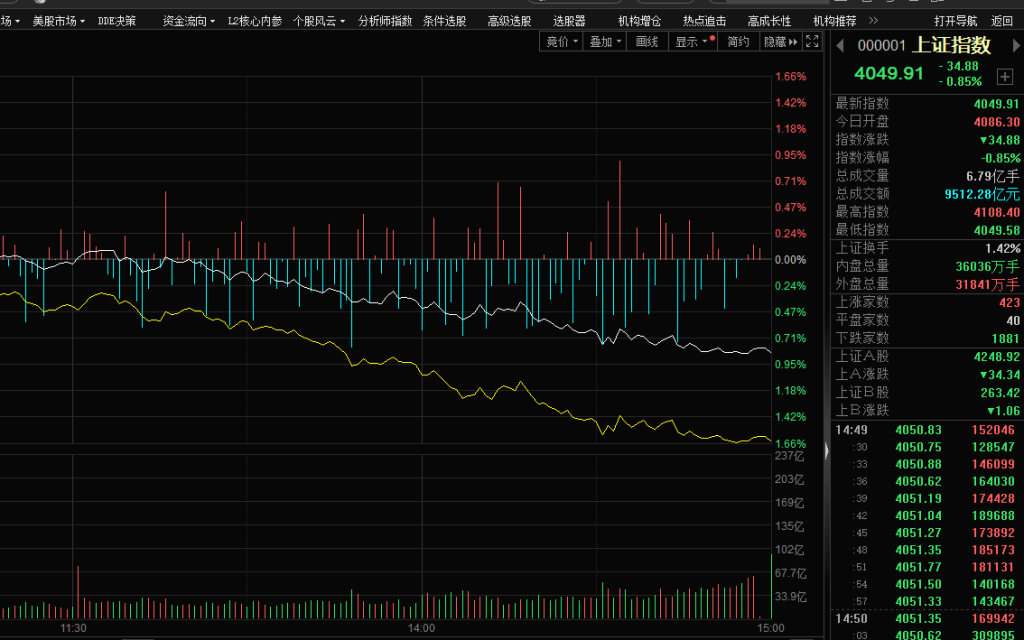
Task: Go to previous stock with left arrow
Action: [x=839, y=46]
